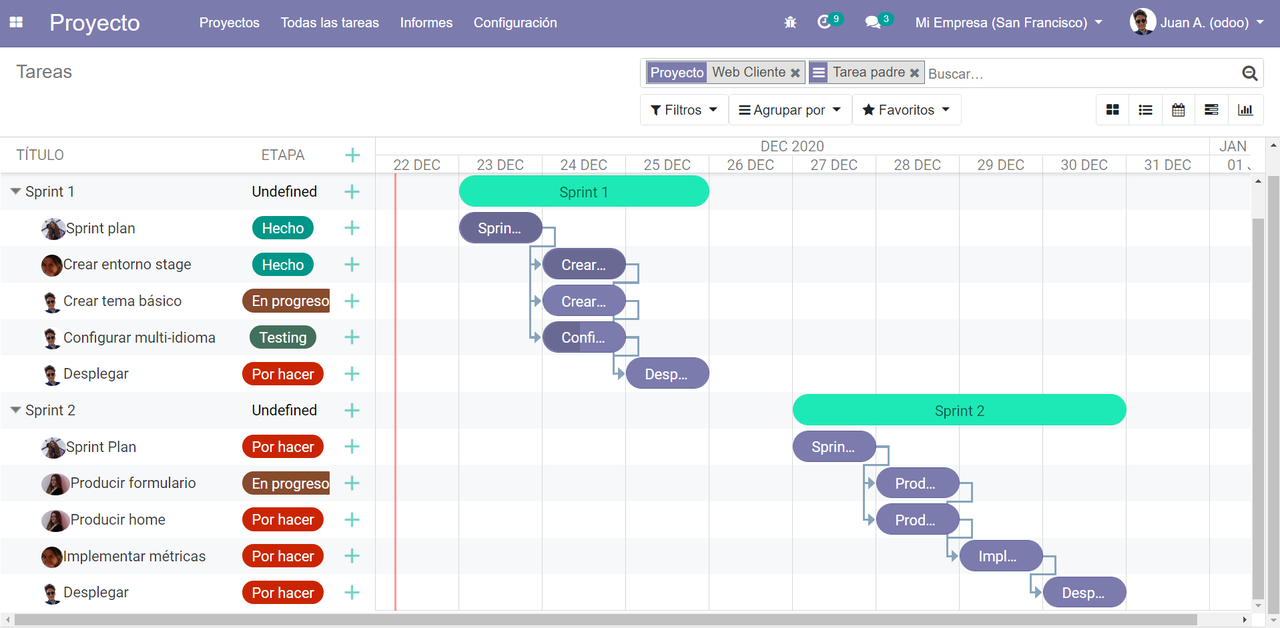Click in the Buscar search field
1280x628 pixels.
1080,73
